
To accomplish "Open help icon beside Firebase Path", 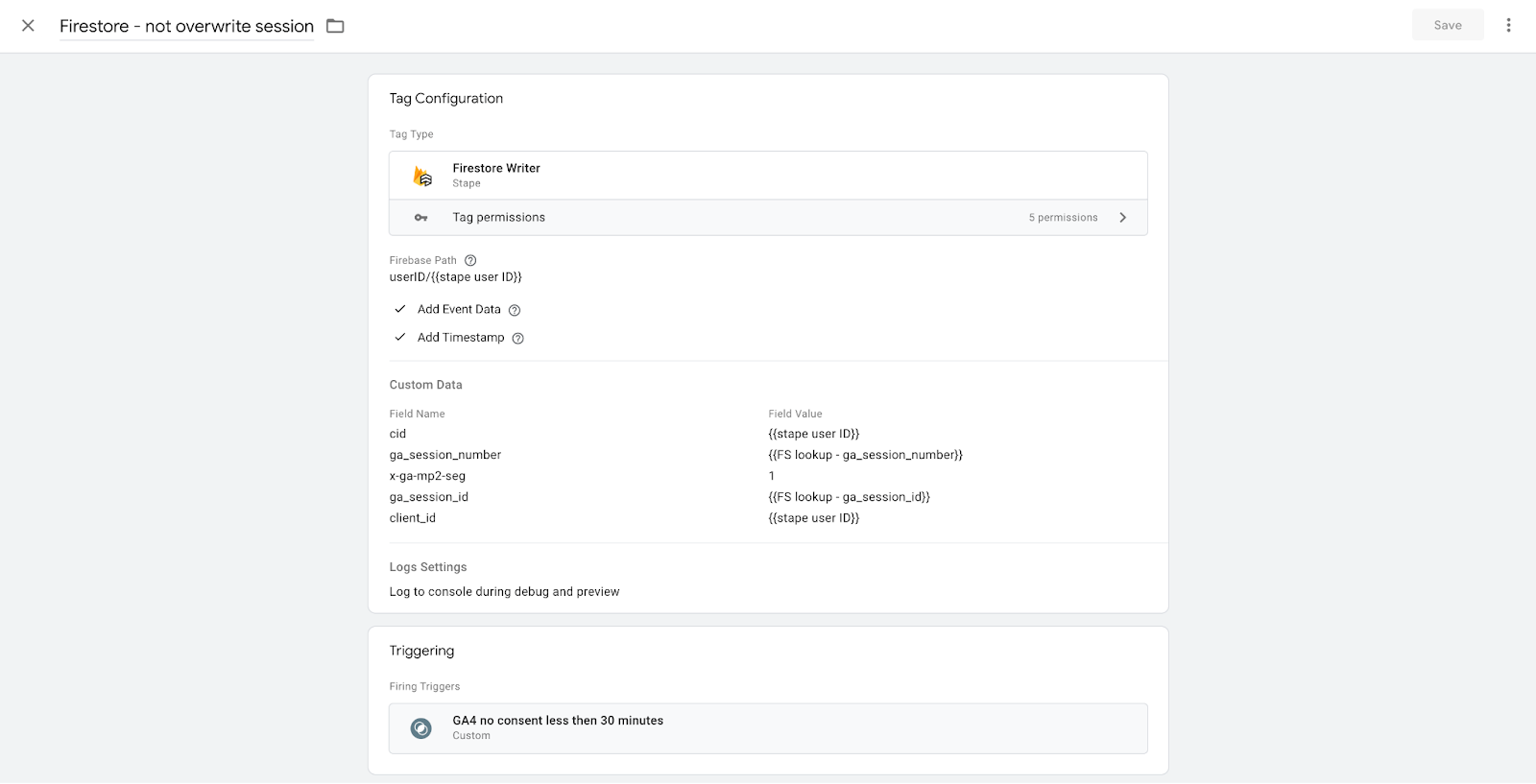I will pos(470,260).
